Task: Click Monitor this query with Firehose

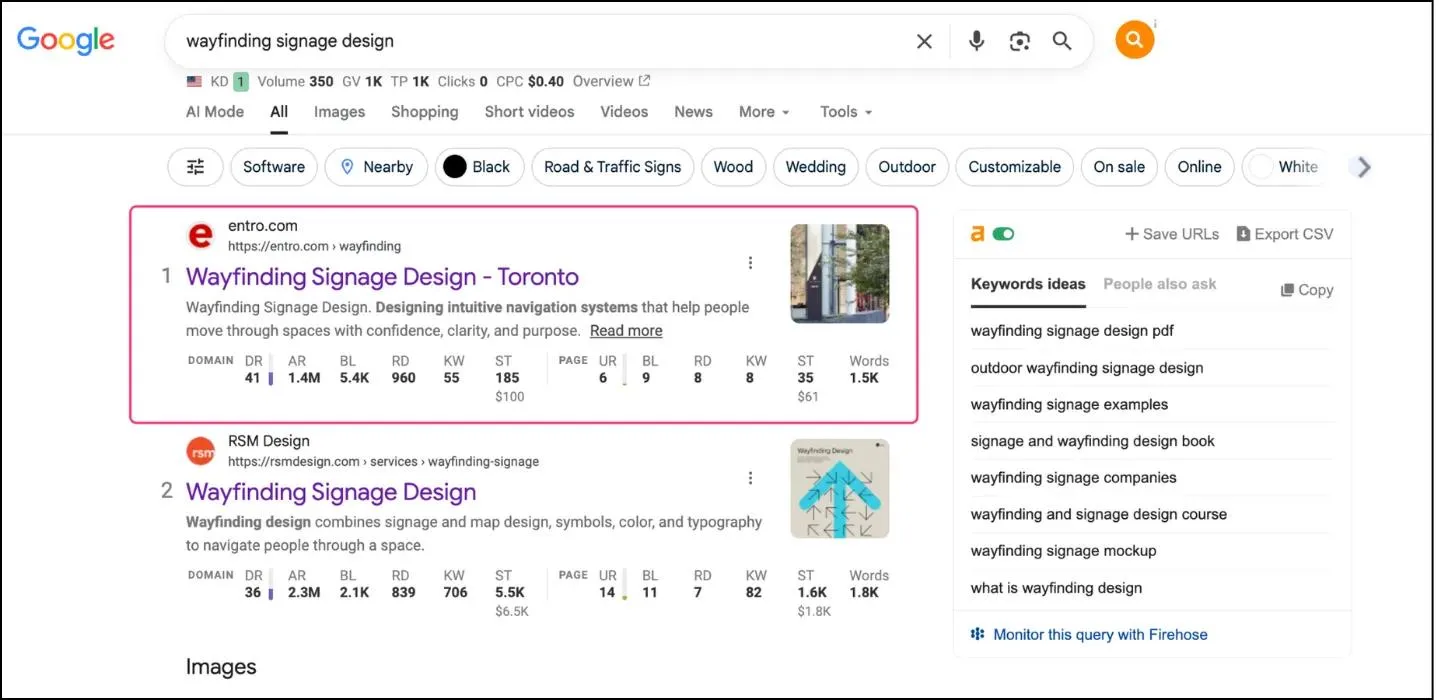Action: tap(1089, 634)
